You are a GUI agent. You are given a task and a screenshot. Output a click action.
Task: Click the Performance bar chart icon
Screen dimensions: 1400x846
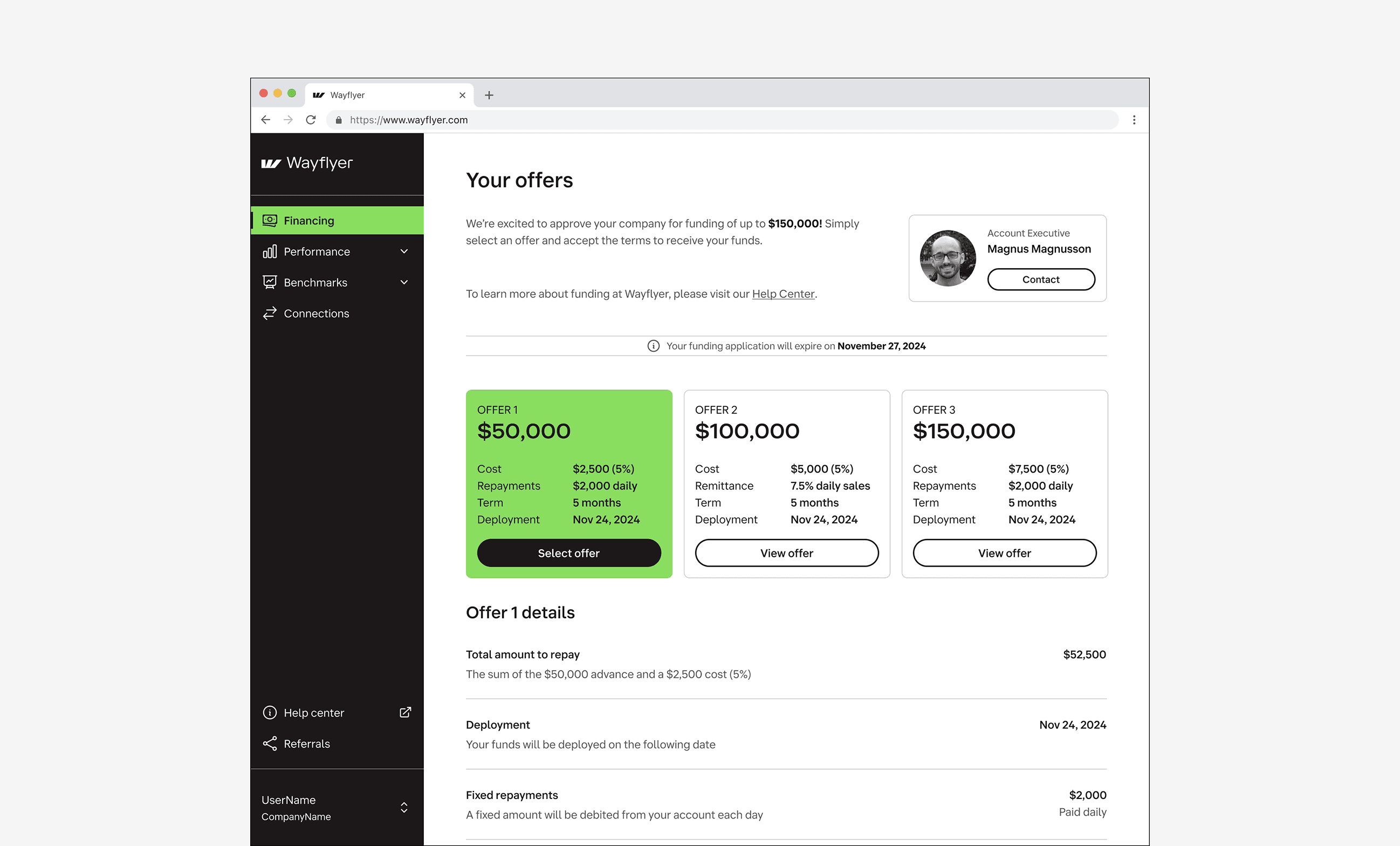(269, 251)
